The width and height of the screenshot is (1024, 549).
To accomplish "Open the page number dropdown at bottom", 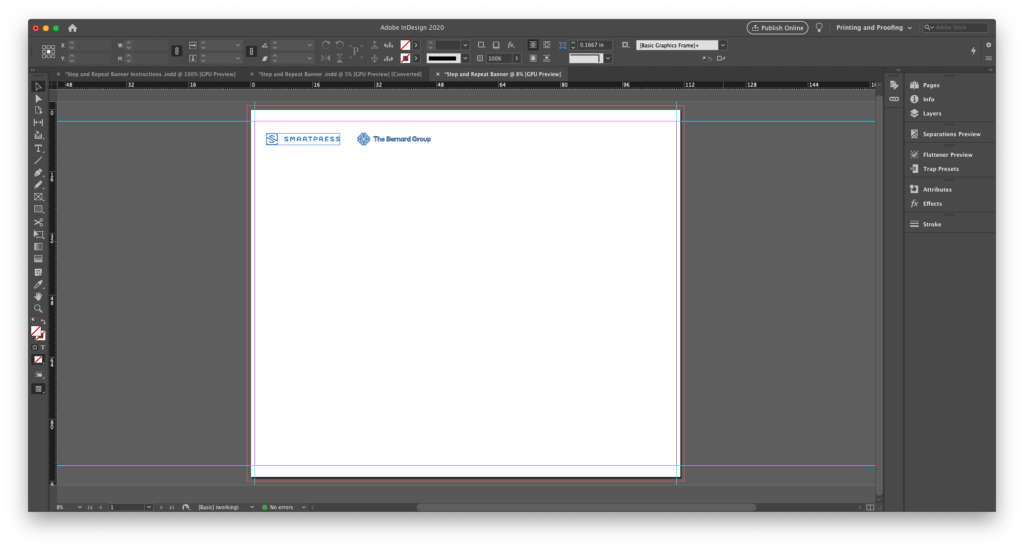I will 149,507.
